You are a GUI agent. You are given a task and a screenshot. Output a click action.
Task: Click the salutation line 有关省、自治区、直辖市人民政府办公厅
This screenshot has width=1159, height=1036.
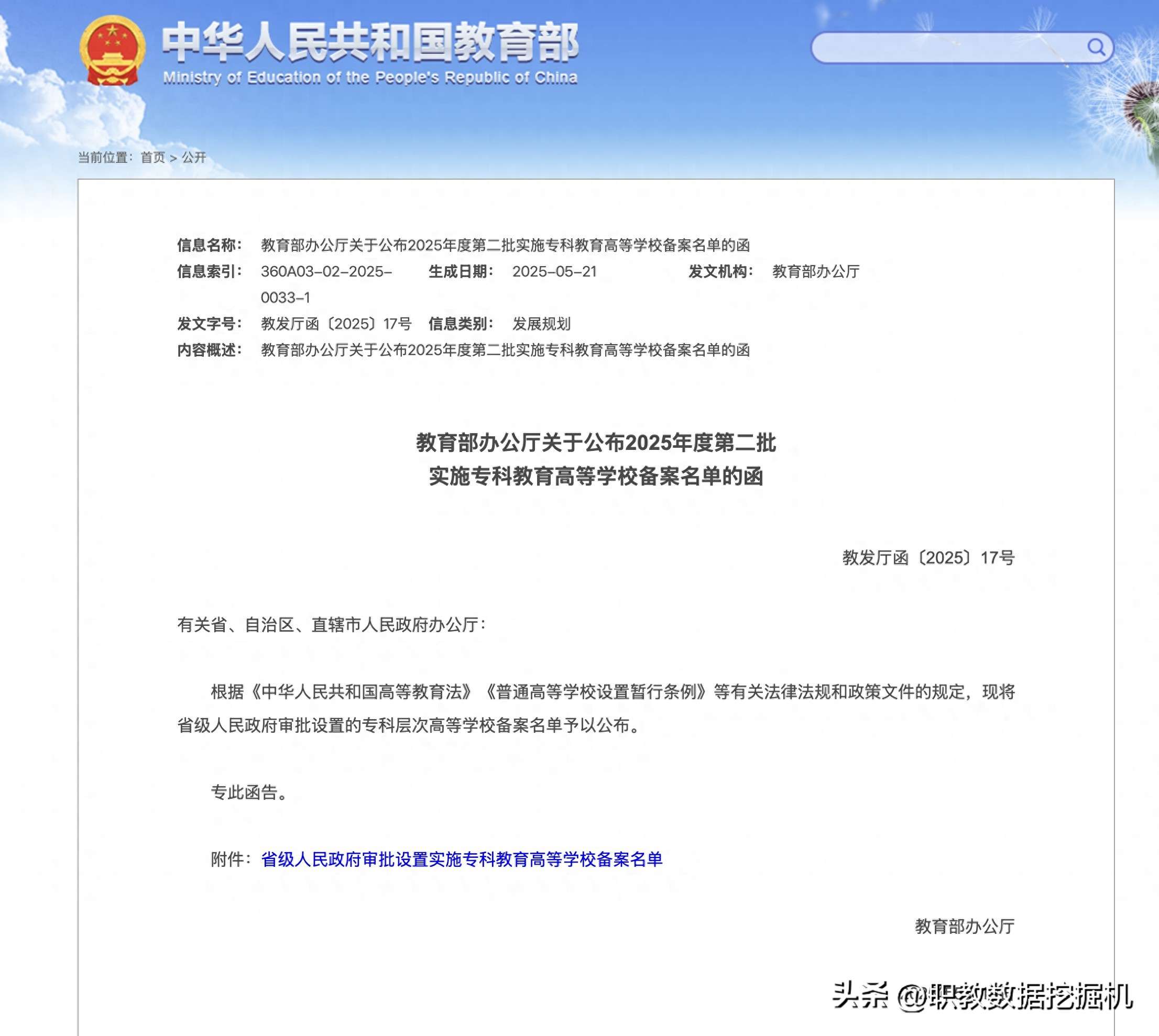332,624
